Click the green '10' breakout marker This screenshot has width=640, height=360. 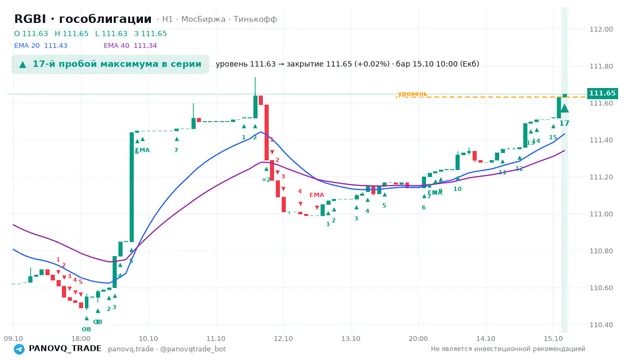(x=457, y=189)
